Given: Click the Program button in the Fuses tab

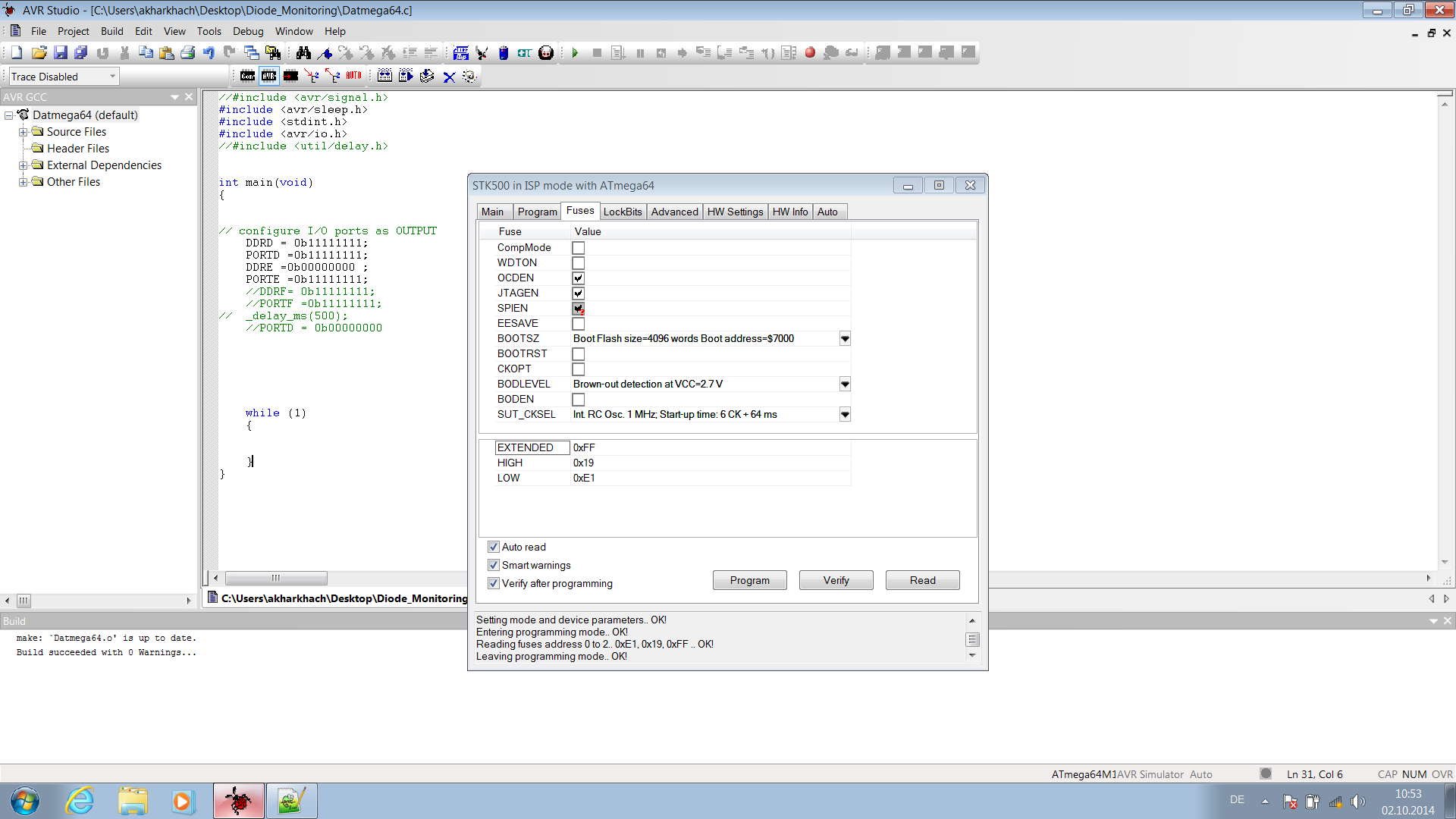Looking at the screenshot, I should (x=750, y=580).
